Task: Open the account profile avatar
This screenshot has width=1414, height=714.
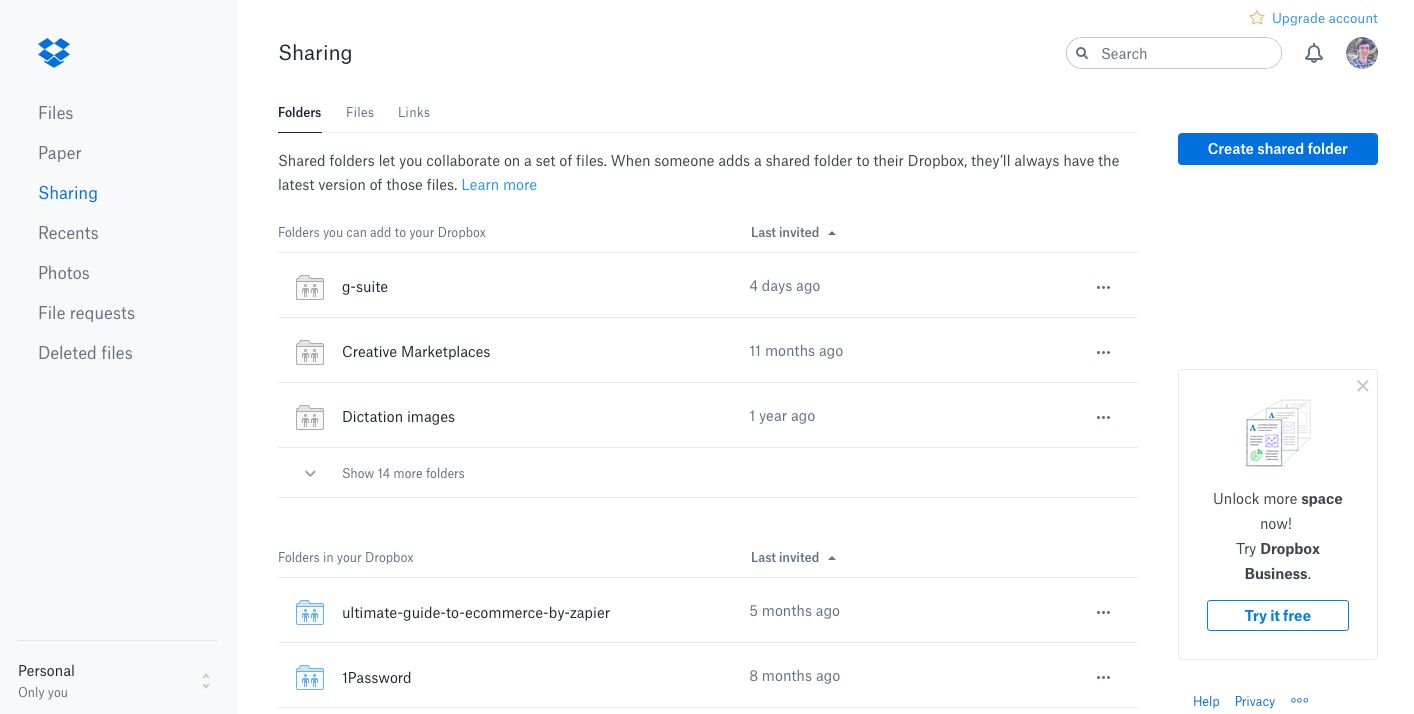Action: tap(1361, 53)
